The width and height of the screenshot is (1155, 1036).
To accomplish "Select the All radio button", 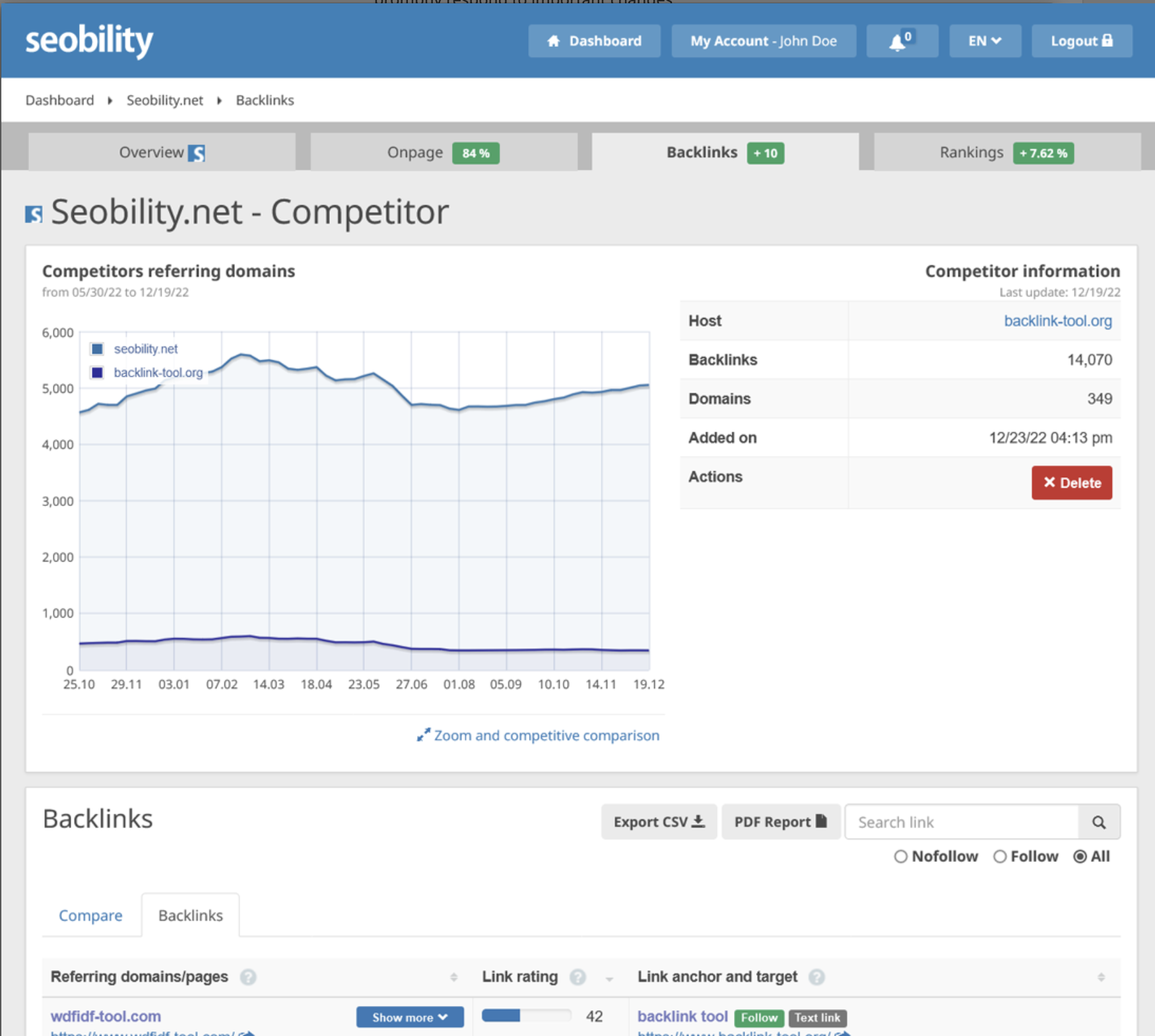I will click(1080, 857).
